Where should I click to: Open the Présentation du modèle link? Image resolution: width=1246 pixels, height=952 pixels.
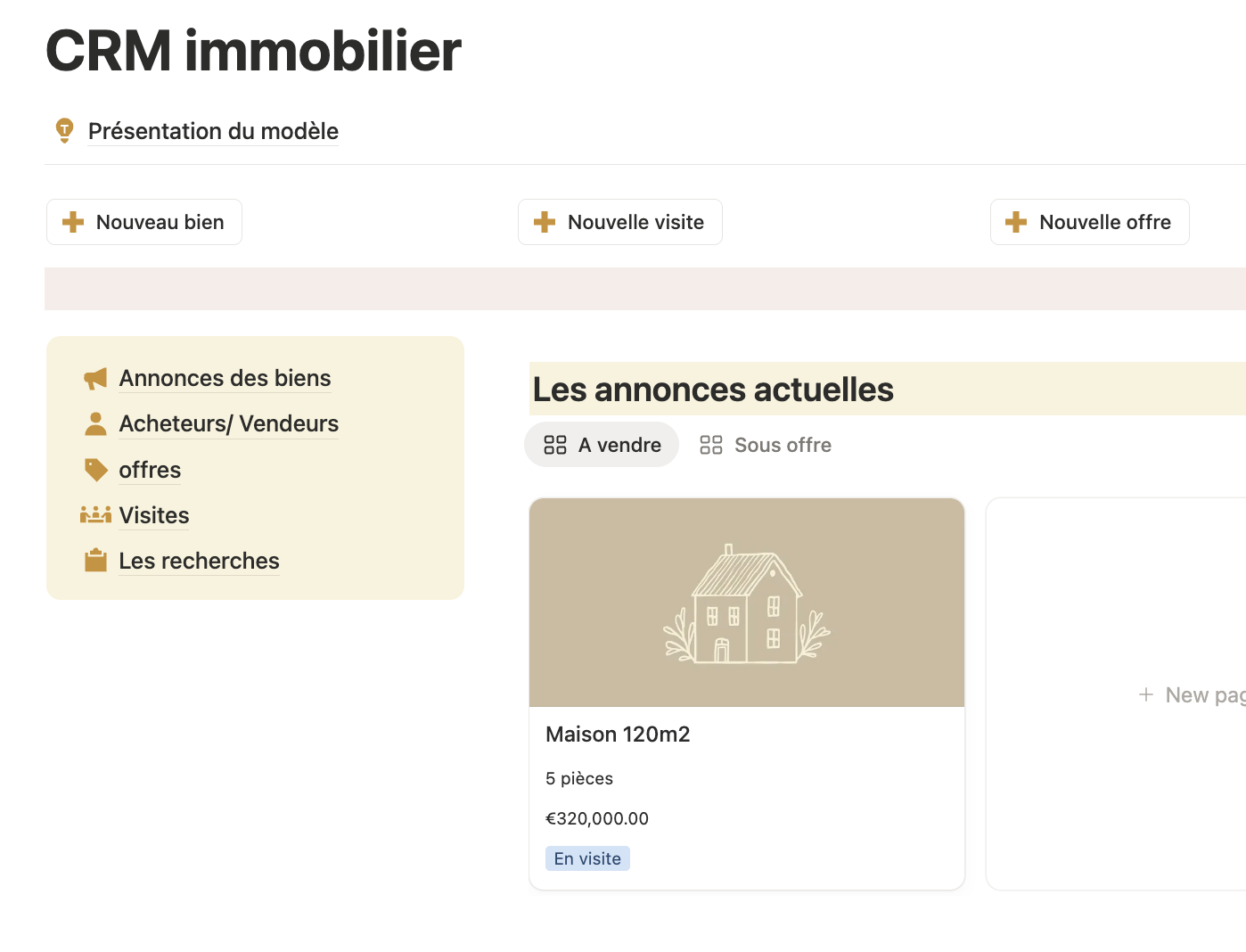coord(213,131)
